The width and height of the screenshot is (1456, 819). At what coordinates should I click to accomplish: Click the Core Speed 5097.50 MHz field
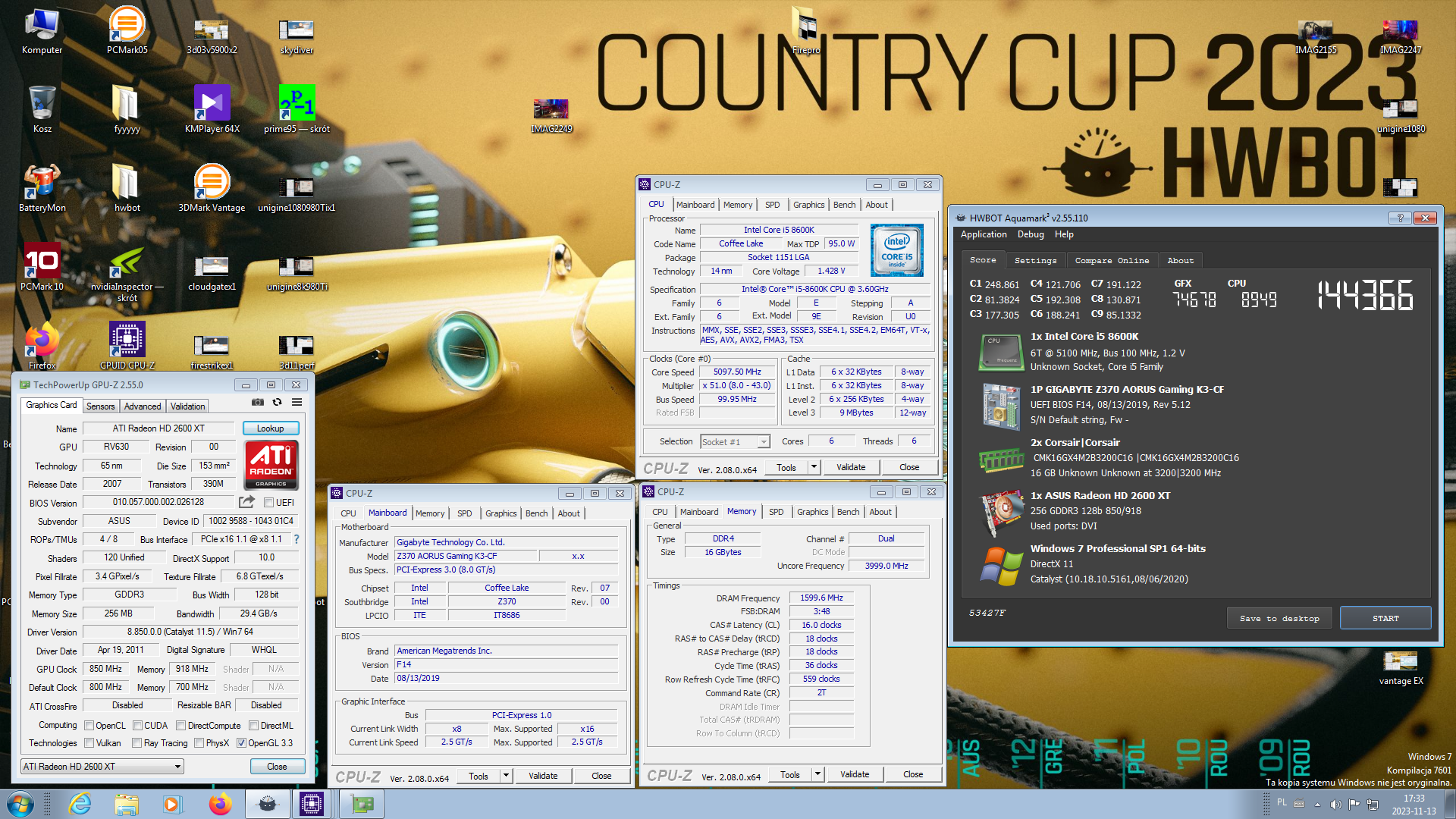pos(737,372)
